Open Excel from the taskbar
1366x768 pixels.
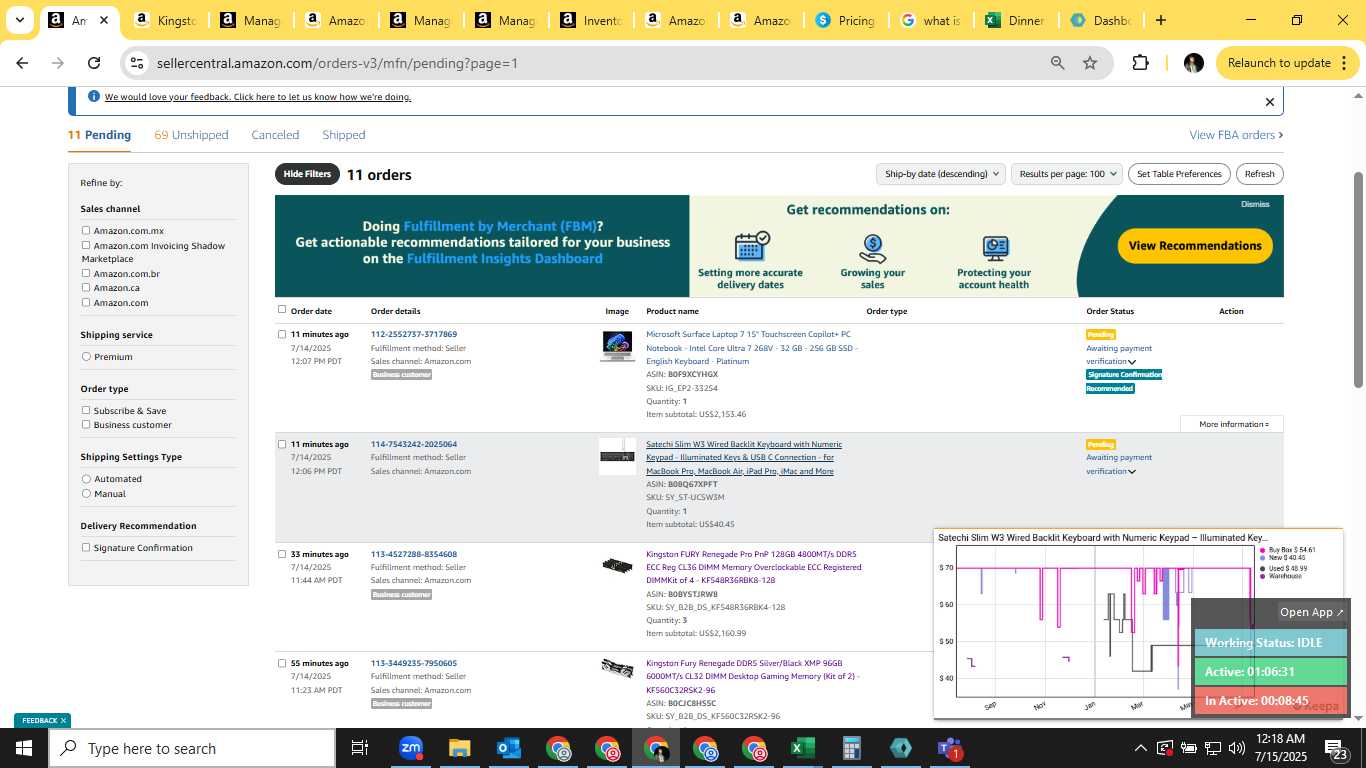pos(802,748)
